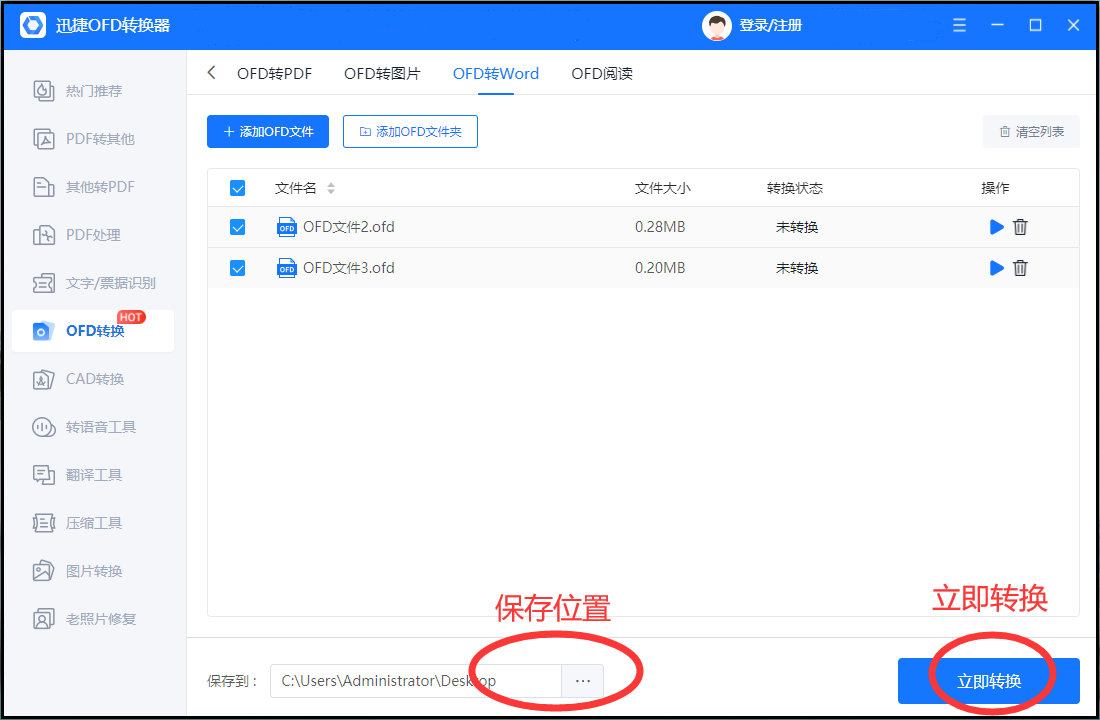Open the OFD阅读 tab
The image size is (1100, 720).
602,74
